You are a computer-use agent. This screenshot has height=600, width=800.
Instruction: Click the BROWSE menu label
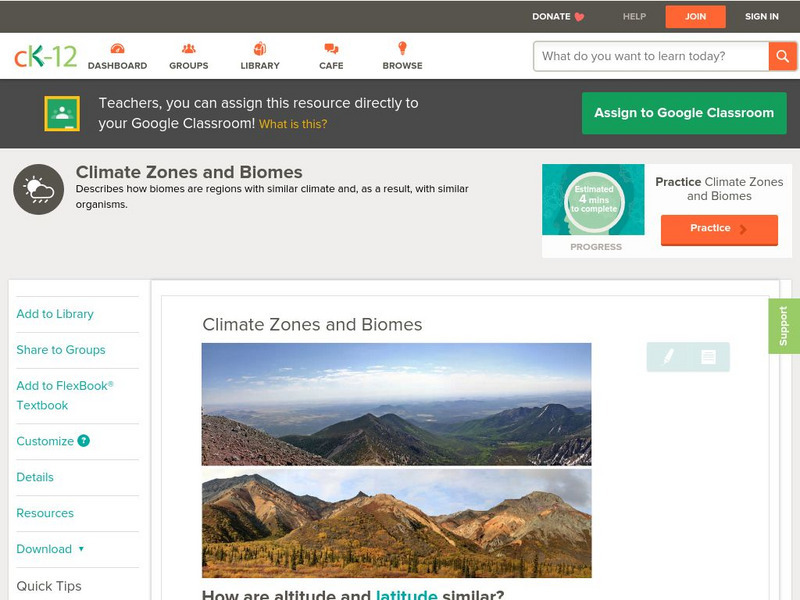tap(403, 66)
